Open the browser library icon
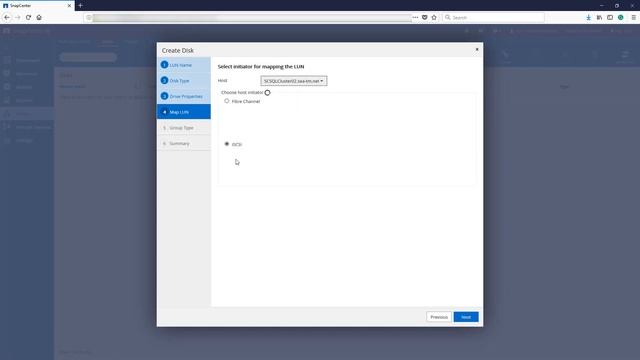 coord(599,18)
